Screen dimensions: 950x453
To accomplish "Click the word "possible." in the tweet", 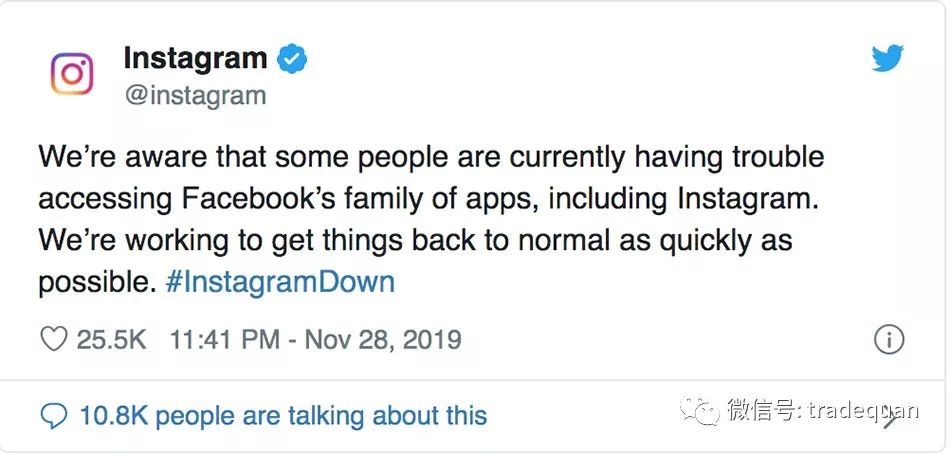I will (x=97, y=282).
